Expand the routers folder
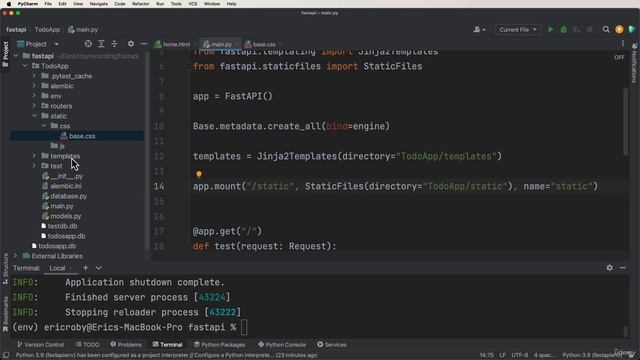The image size is (640, 360). [x=34, y=106]
